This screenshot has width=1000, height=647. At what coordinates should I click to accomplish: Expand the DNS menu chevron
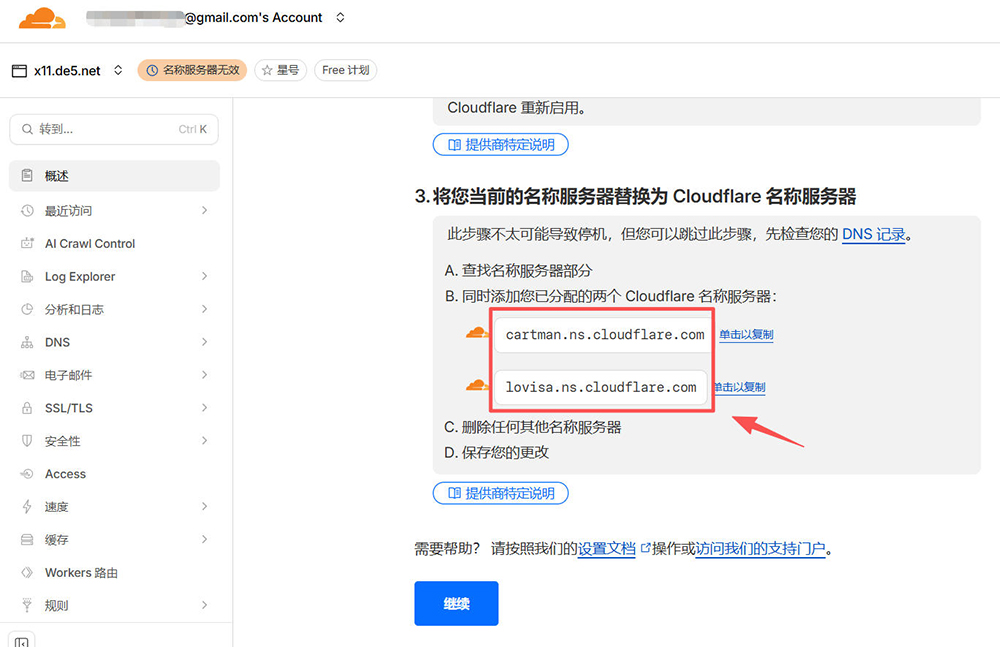[204, 342]
